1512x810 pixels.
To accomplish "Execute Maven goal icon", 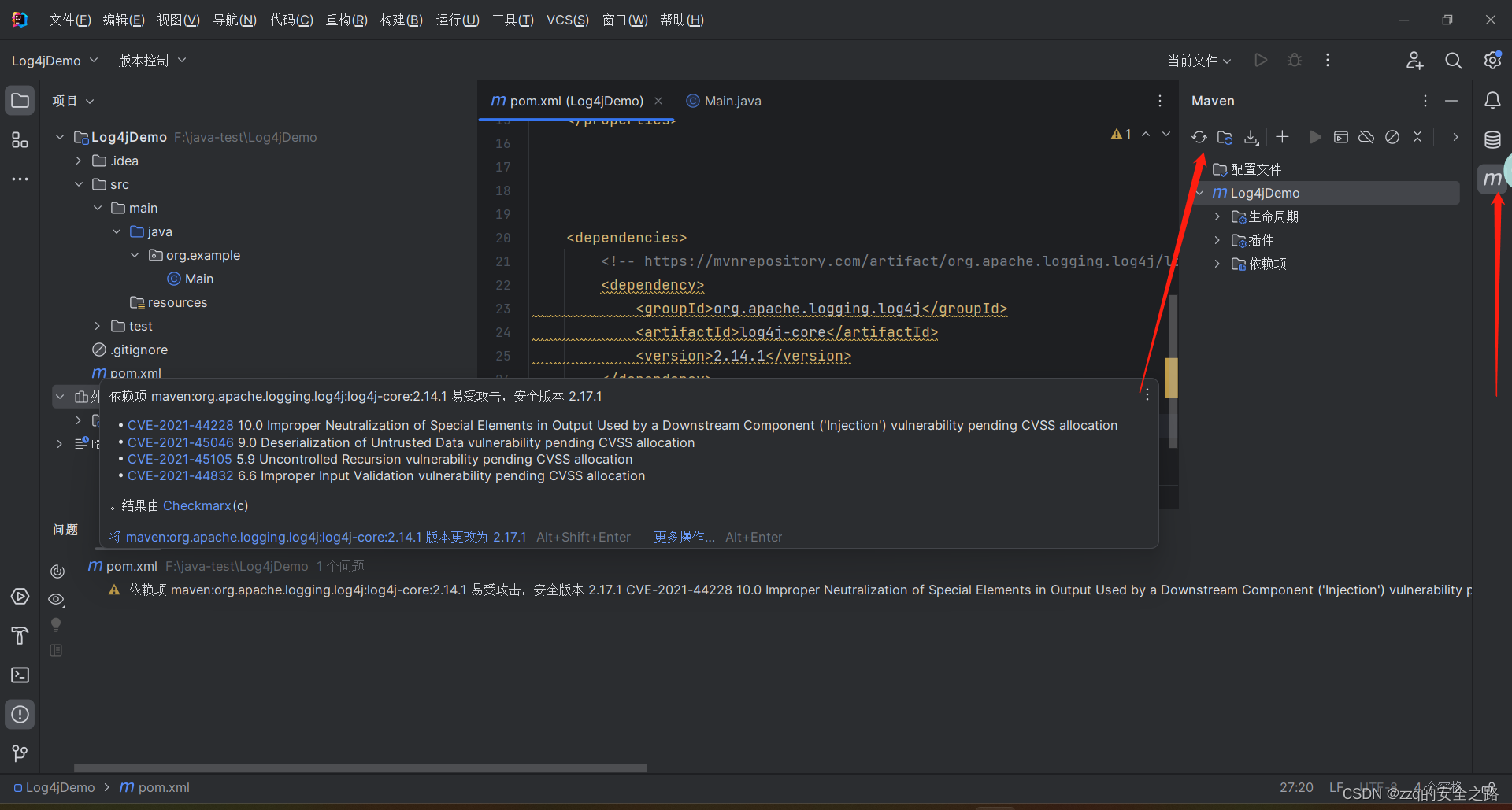I will [x=1341, y=137].
